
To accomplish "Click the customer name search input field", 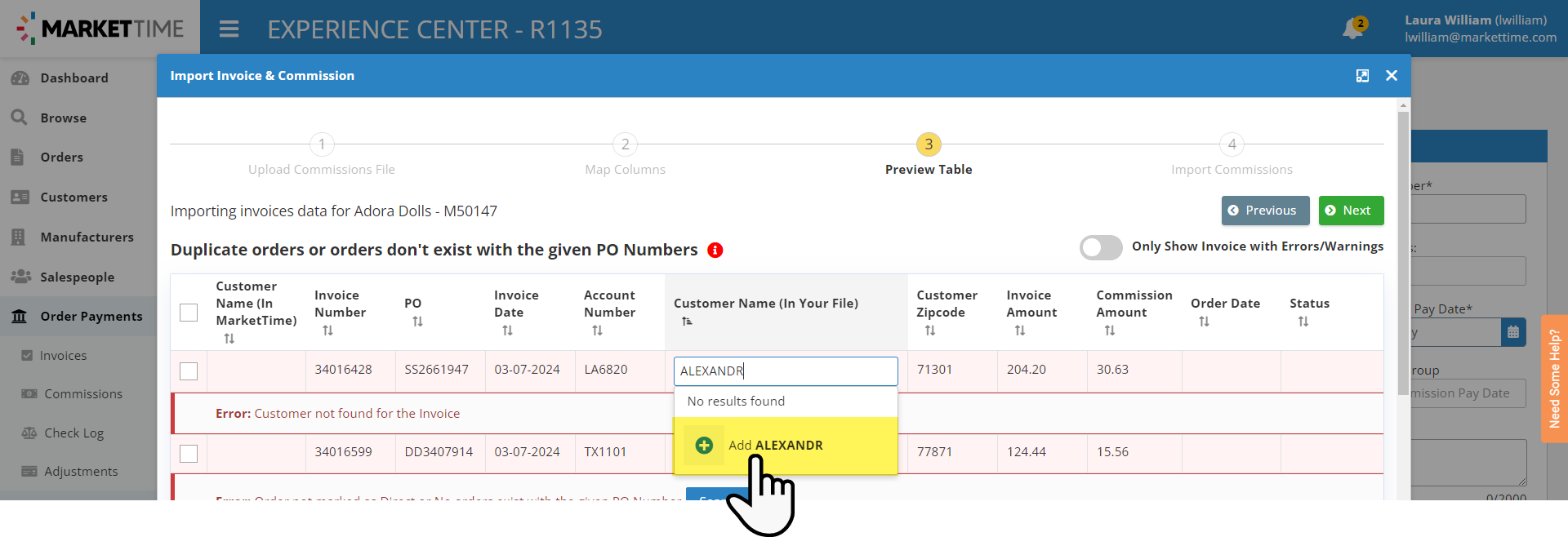I will pyautogui.click(x=785, y=371).
